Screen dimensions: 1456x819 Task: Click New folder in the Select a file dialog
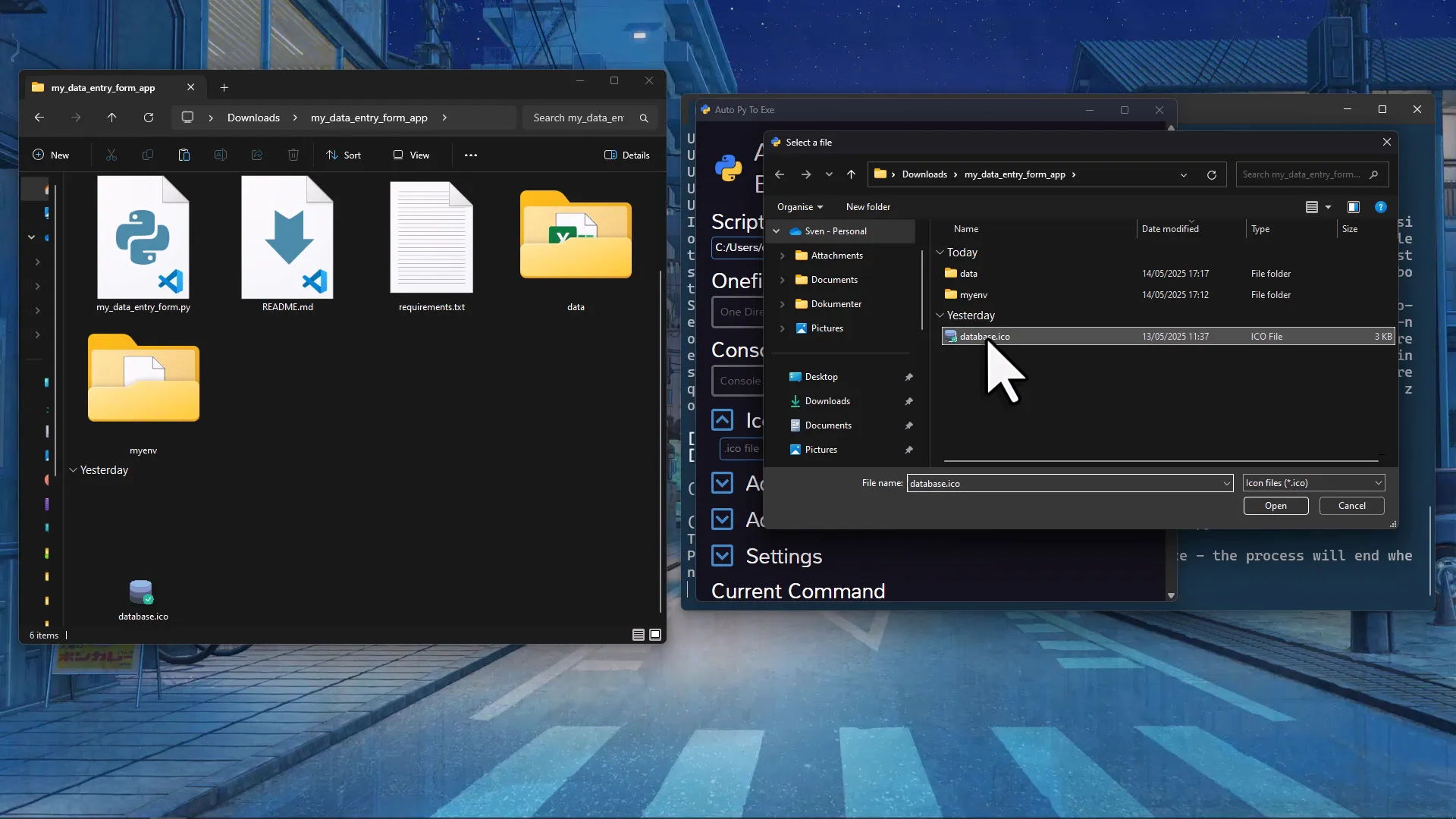[868, 207]
